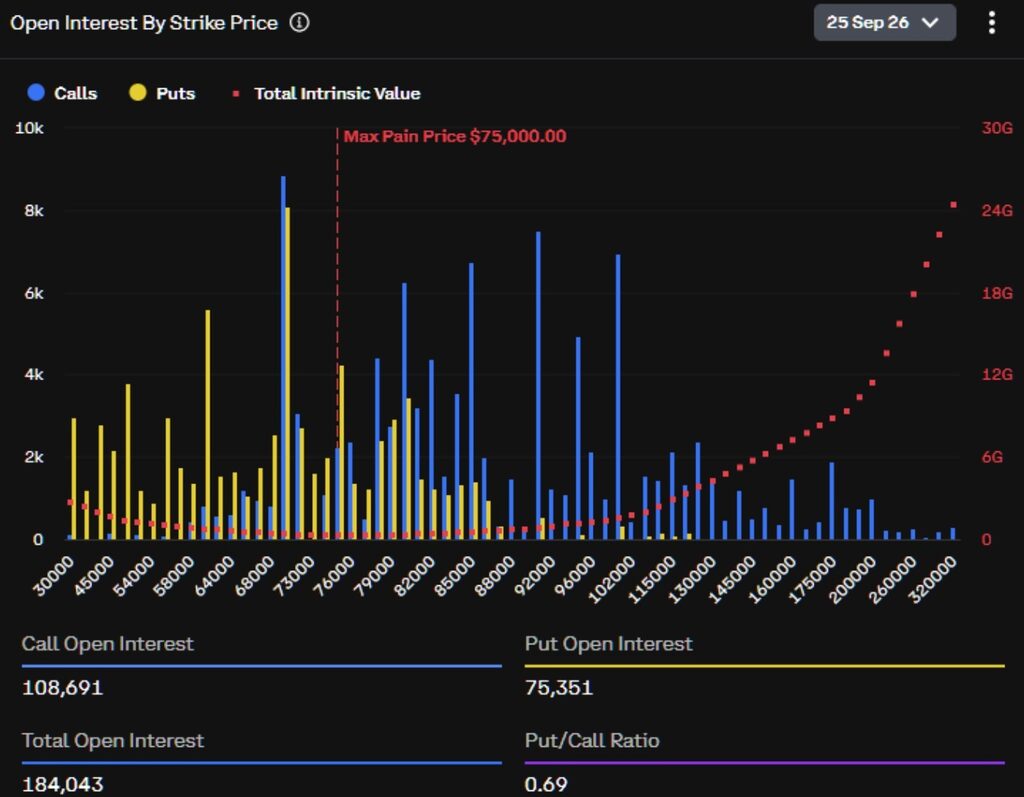Click the info icon beside the chart title
This screenshot has height=797, width=1024.
[x=299, y=23]
